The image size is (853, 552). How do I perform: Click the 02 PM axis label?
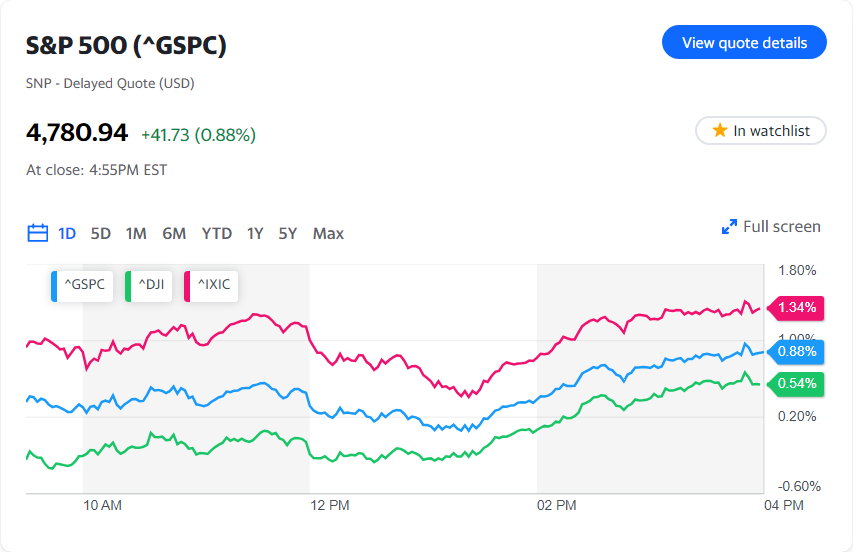click(557, 505)
